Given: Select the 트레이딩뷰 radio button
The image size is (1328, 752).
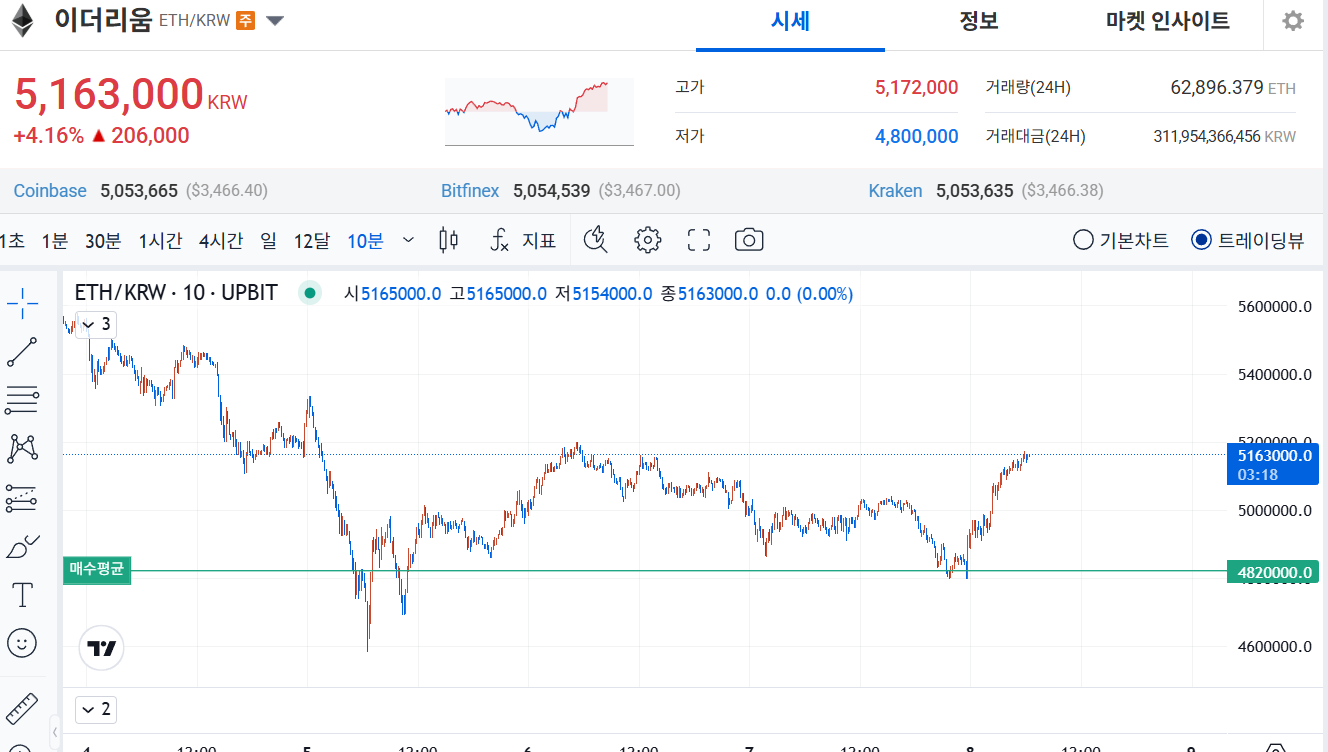Looking at the screenshot, I should click(1201, 240).
